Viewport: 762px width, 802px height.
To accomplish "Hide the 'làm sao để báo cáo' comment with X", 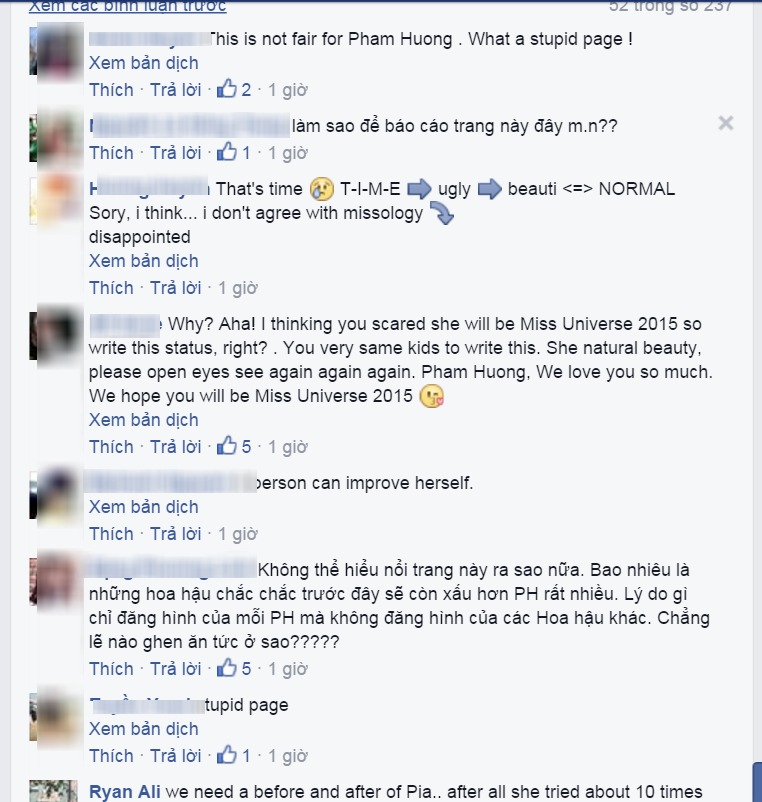I will coord(726,123).
